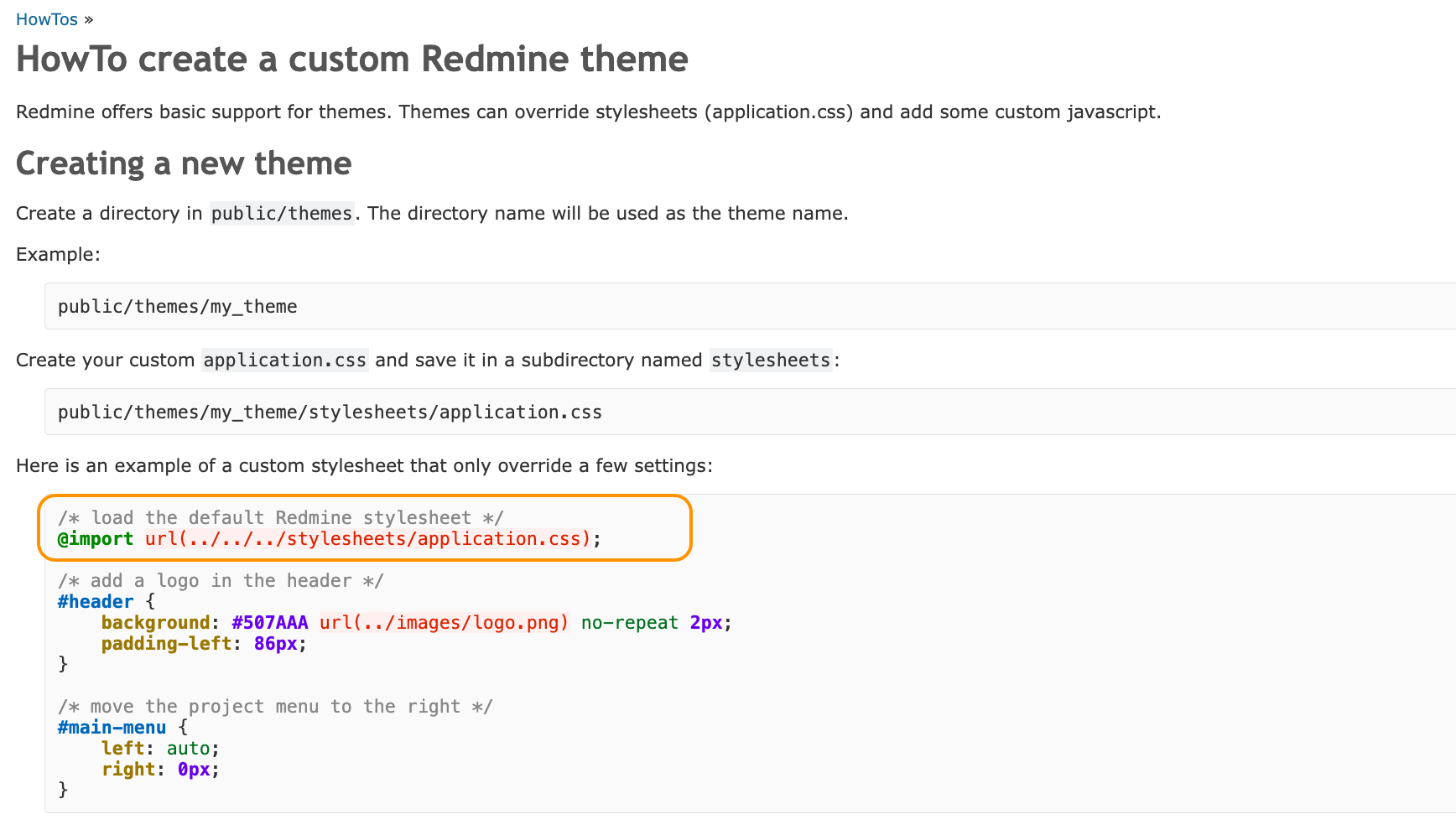Select the page title HowTo create a custom Redmine theme
1456x830 pixels.
click(x=351, y=59)
